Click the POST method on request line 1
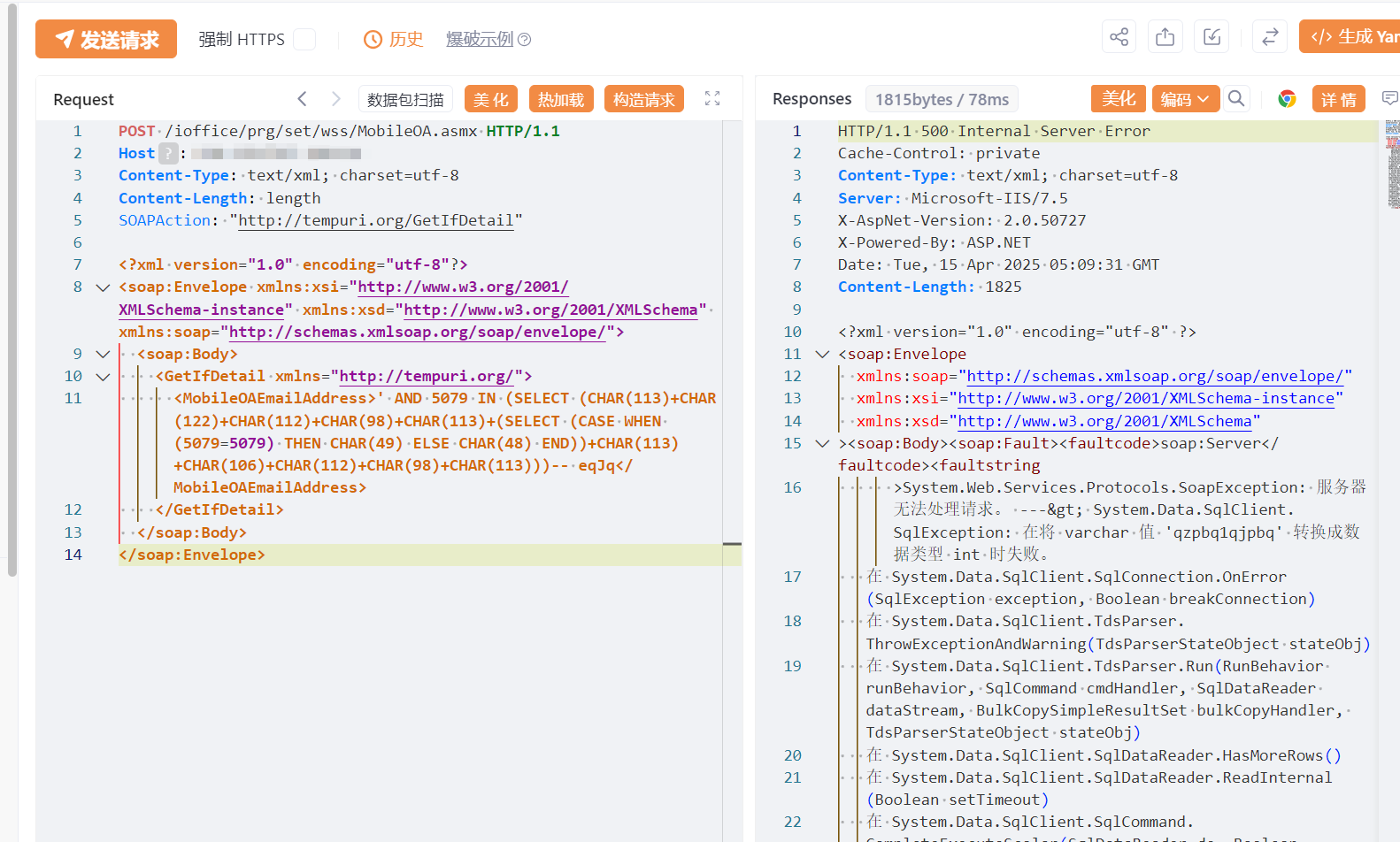Screen dimensions: 1400x842 coord(137,131)
